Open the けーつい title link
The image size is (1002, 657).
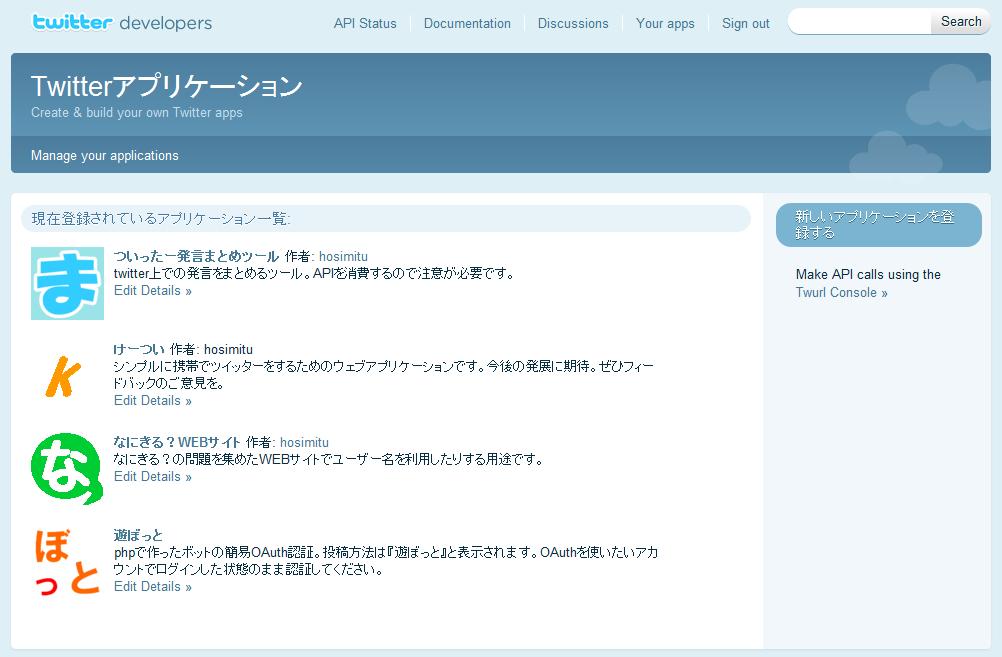[x=139, y=350]
